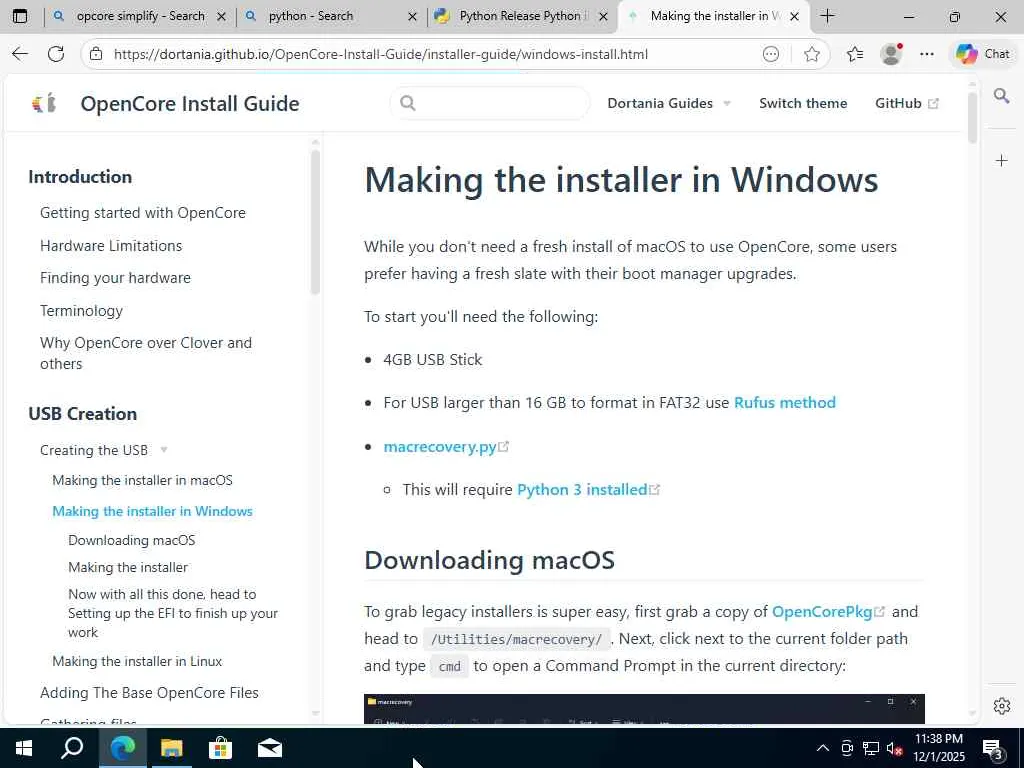Show hidden system tray icons
The height and width of the screenshot is (768, 1024).
(823, 748)
